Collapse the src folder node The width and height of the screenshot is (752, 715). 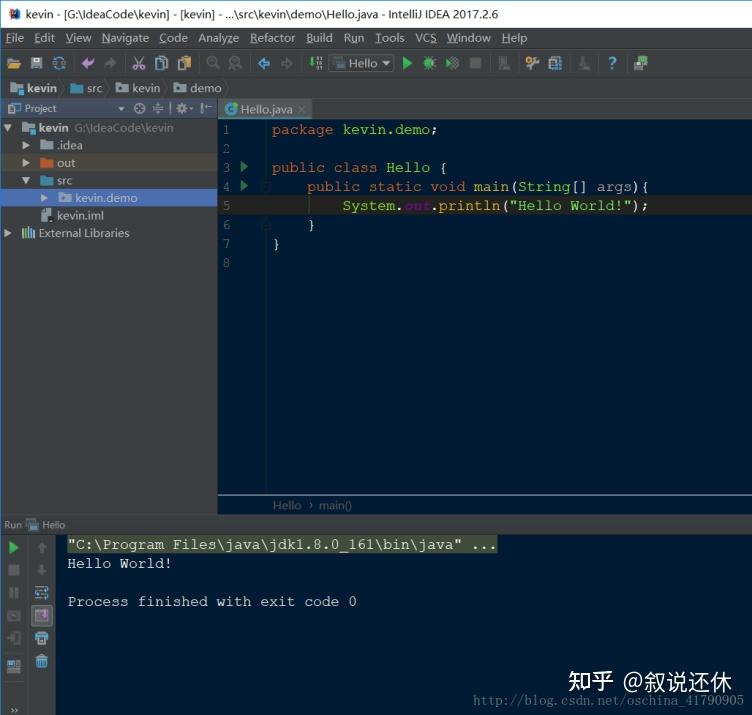click(26, 180)
